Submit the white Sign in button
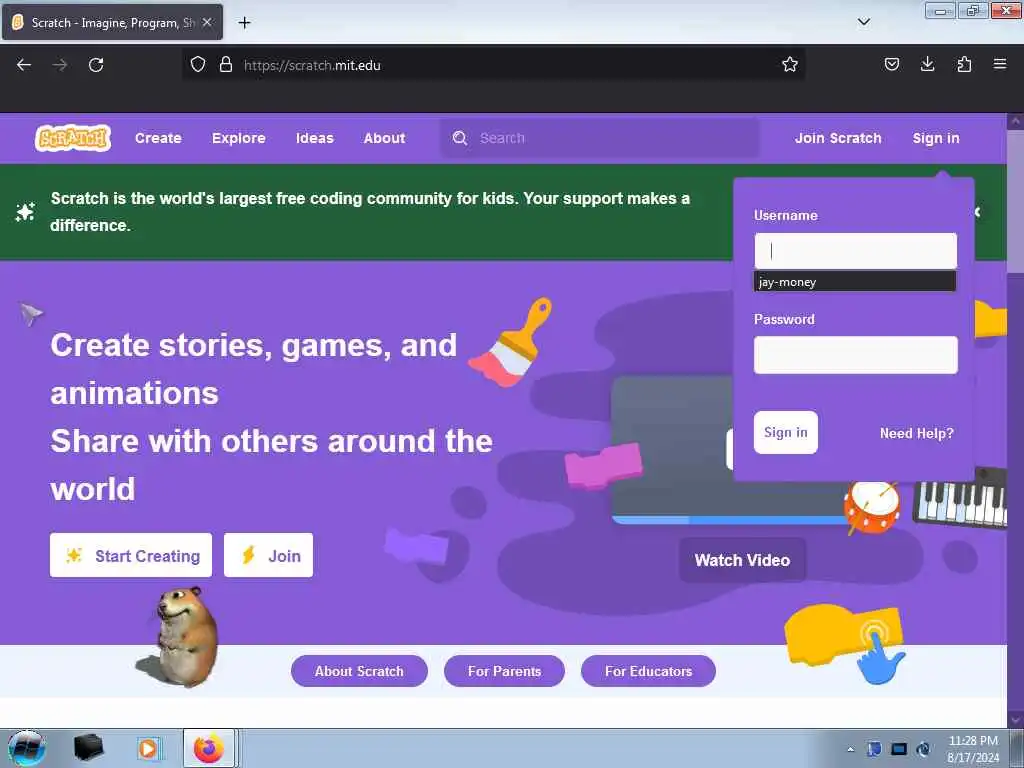 tap(786, 432)
